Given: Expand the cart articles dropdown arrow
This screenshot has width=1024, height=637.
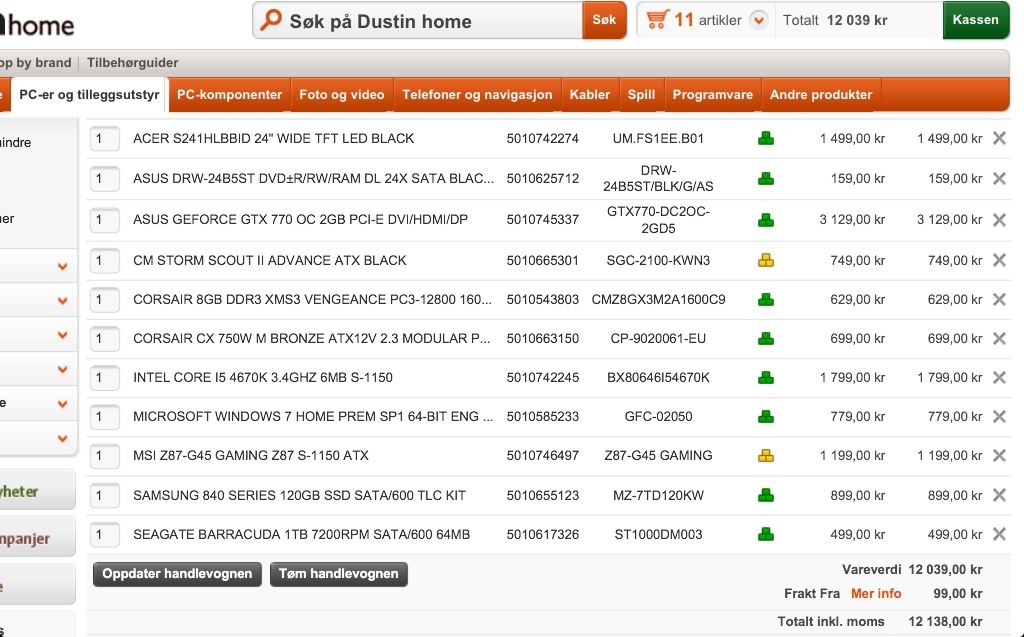Looking at the screenshot, I should pos(758,20).
